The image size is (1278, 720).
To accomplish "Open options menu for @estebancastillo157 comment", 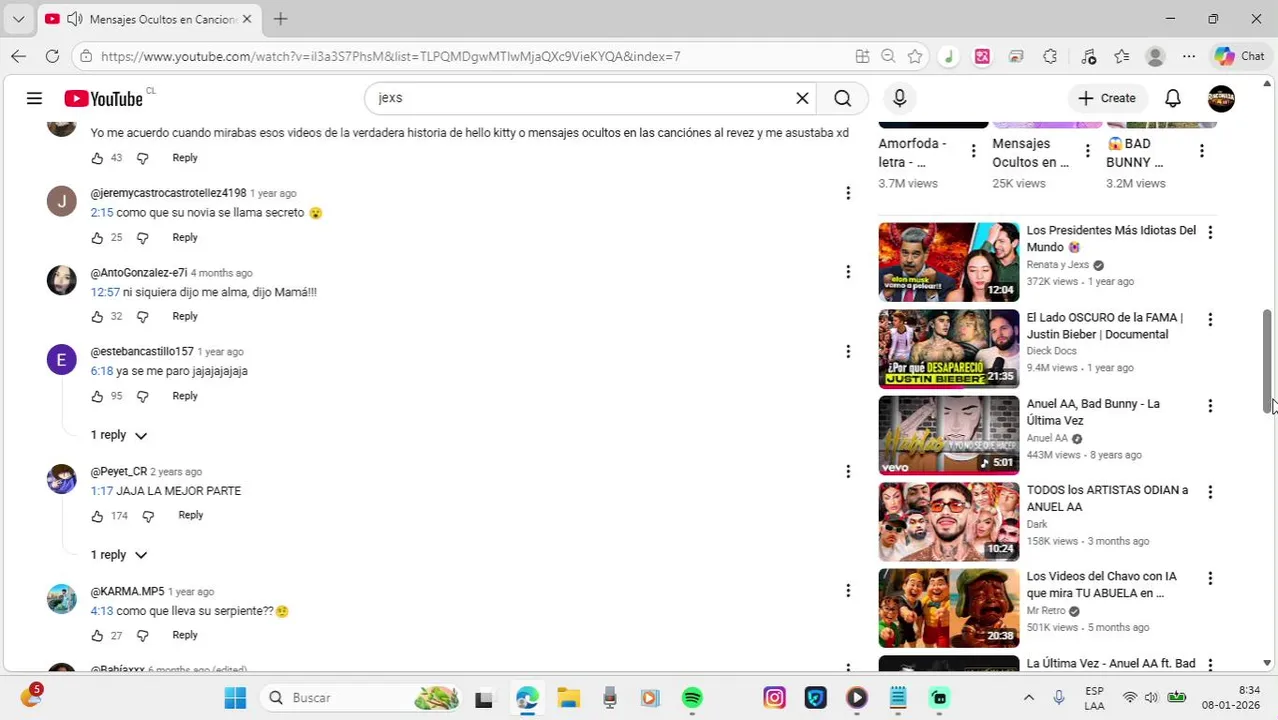I will (848, 352).
